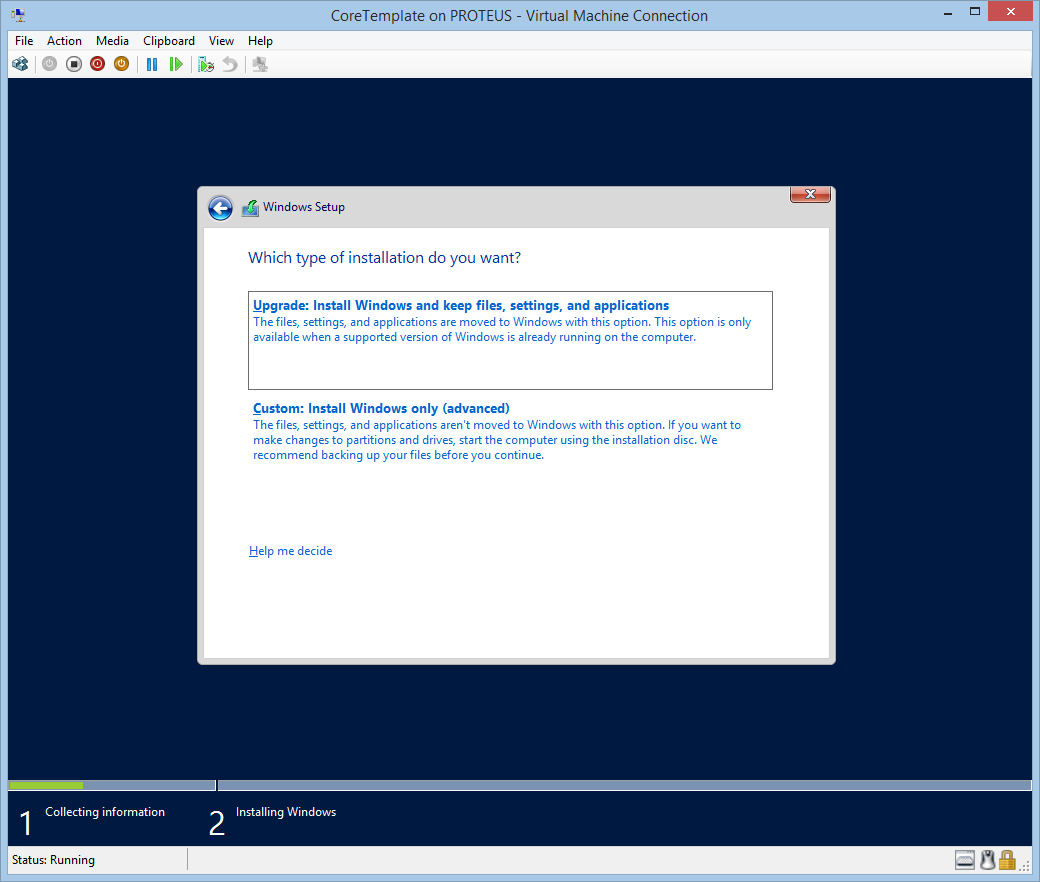Open the Action menu
Image resolution: width=1040 pixels, height=882 pixels.
64,41
